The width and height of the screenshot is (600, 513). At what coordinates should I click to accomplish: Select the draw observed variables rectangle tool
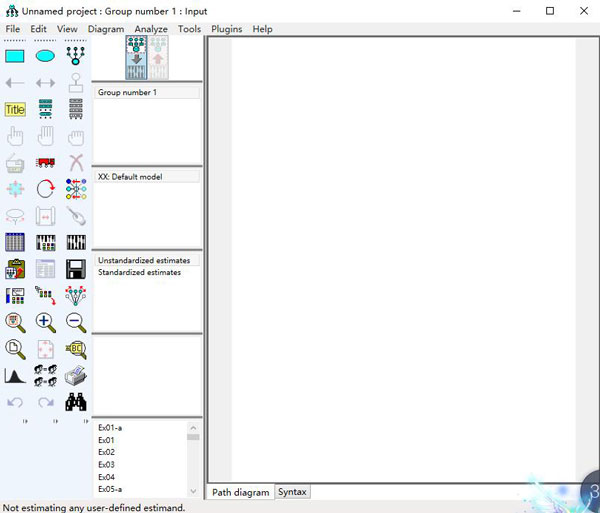pyautogui.click(x=15, y=56)
